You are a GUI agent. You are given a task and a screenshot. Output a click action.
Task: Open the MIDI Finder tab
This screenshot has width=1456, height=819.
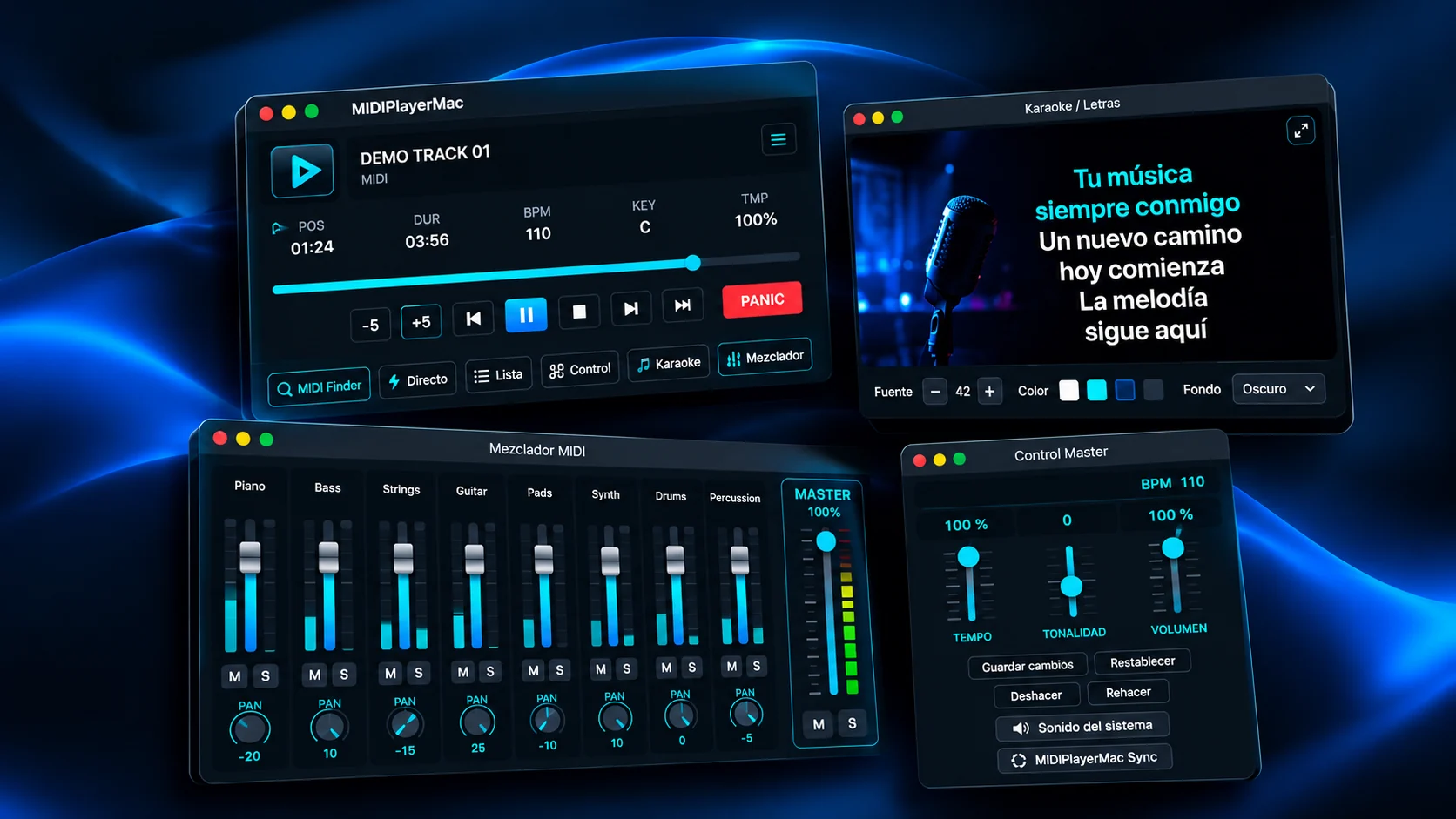click(x=320, y=387)
